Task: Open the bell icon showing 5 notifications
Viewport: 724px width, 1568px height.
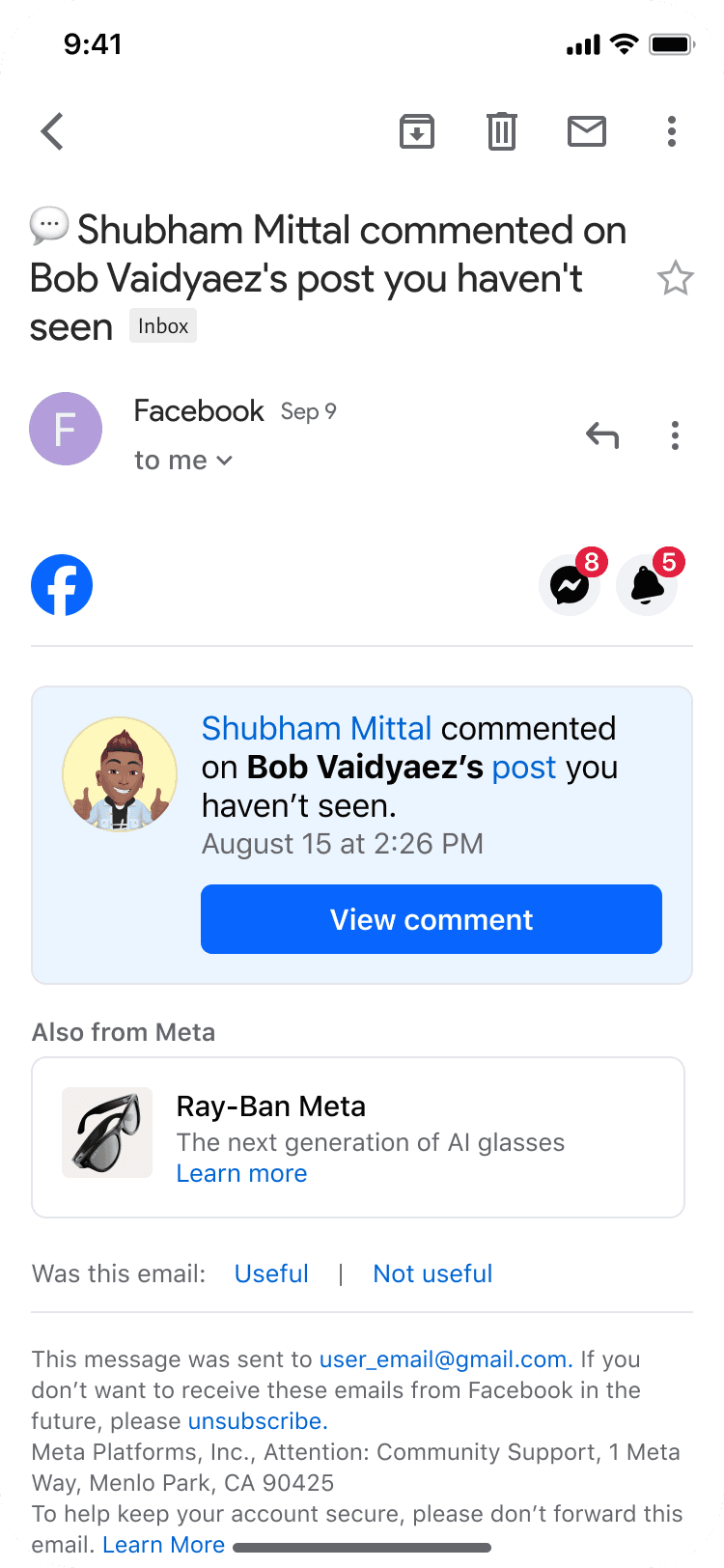Action: tap(647, 585)
